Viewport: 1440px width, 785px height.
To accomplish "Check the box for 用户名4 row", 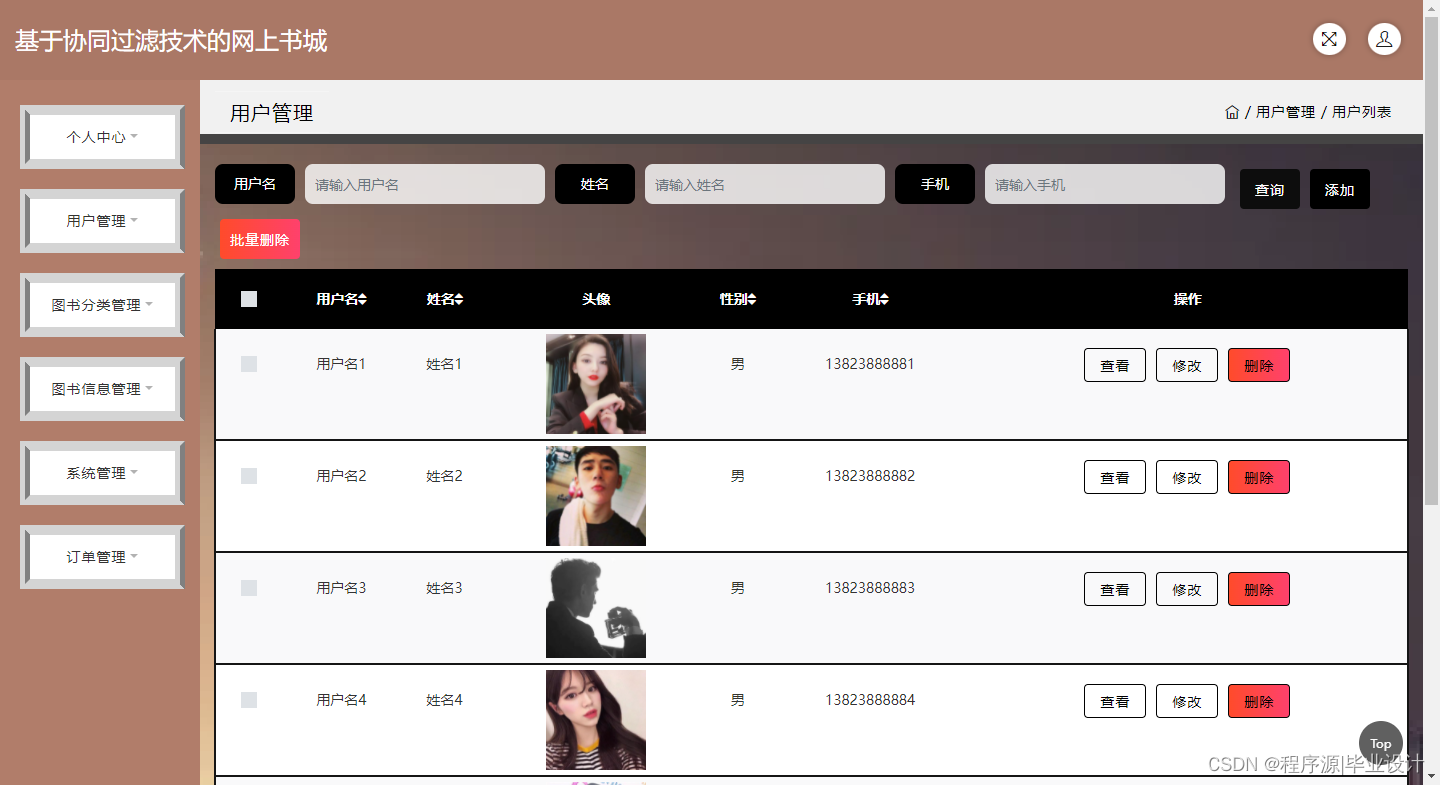I will [249, 700].
